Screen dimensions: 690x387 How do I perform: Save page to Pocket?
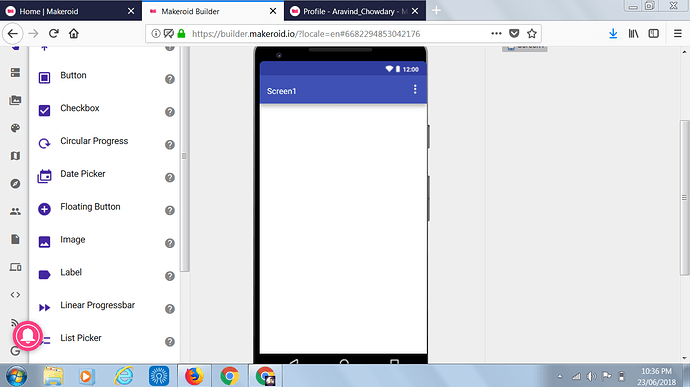click(x=514, y=33)
